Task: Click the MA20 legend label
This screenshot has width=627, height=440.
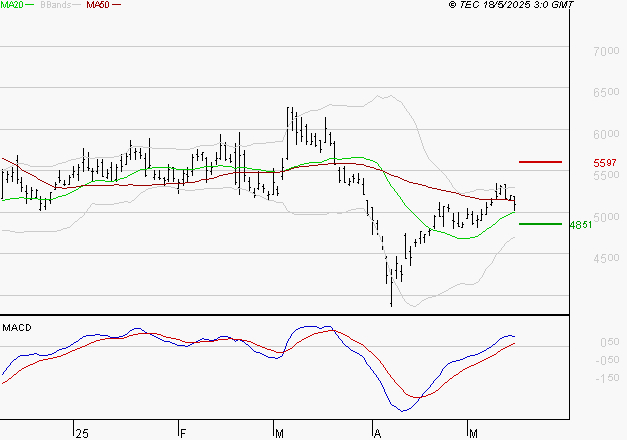Action: pos(11,6)
